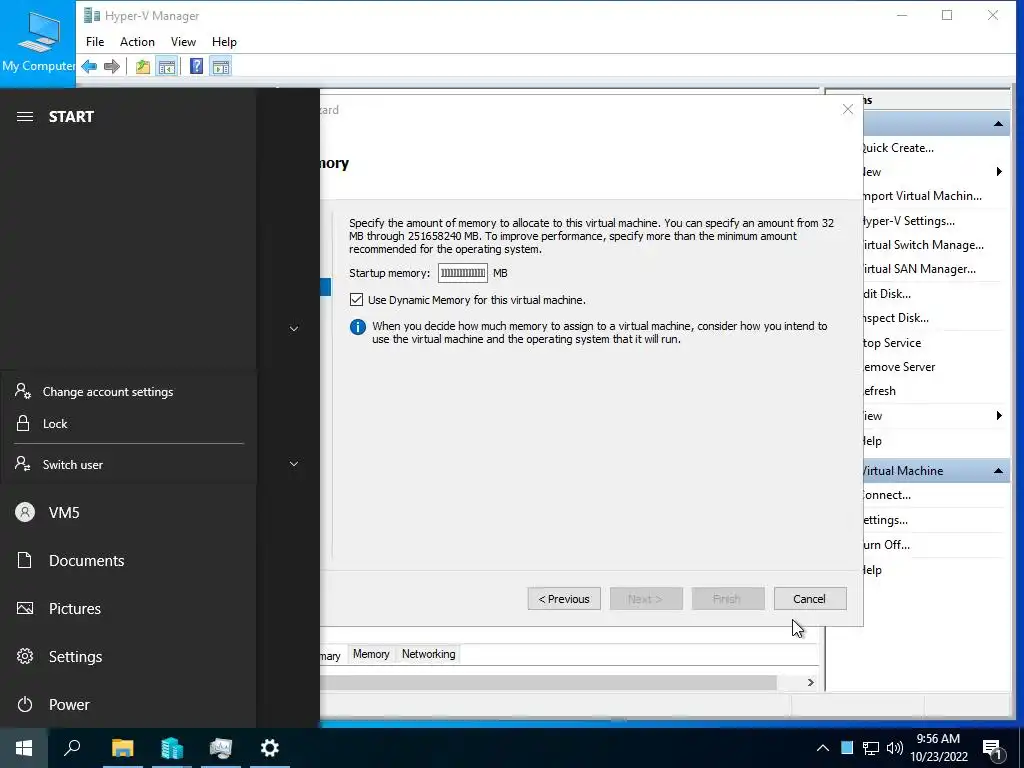Screen dimensions: 1024x768
Task: Open the START hamburger menu icon
Action: (x=25, y=117)
